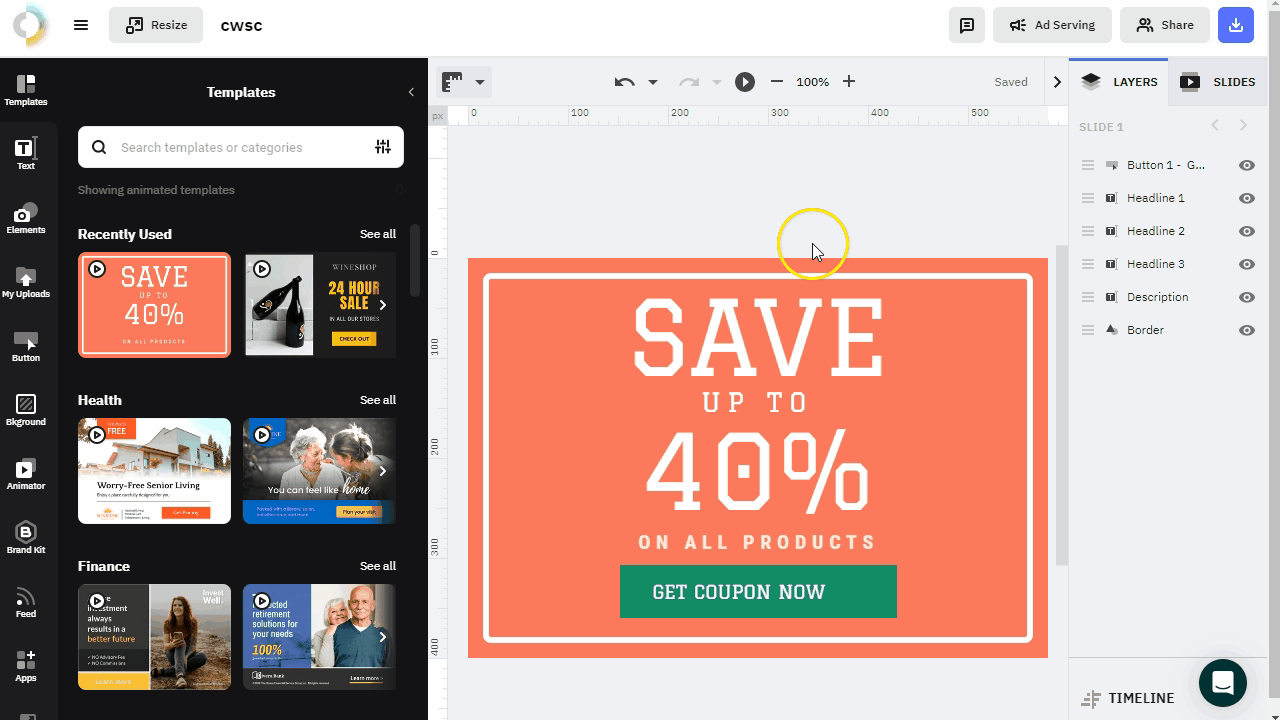1280x720 pixels.
Task: See all Health templates
Action: click(x=378, y=400)
